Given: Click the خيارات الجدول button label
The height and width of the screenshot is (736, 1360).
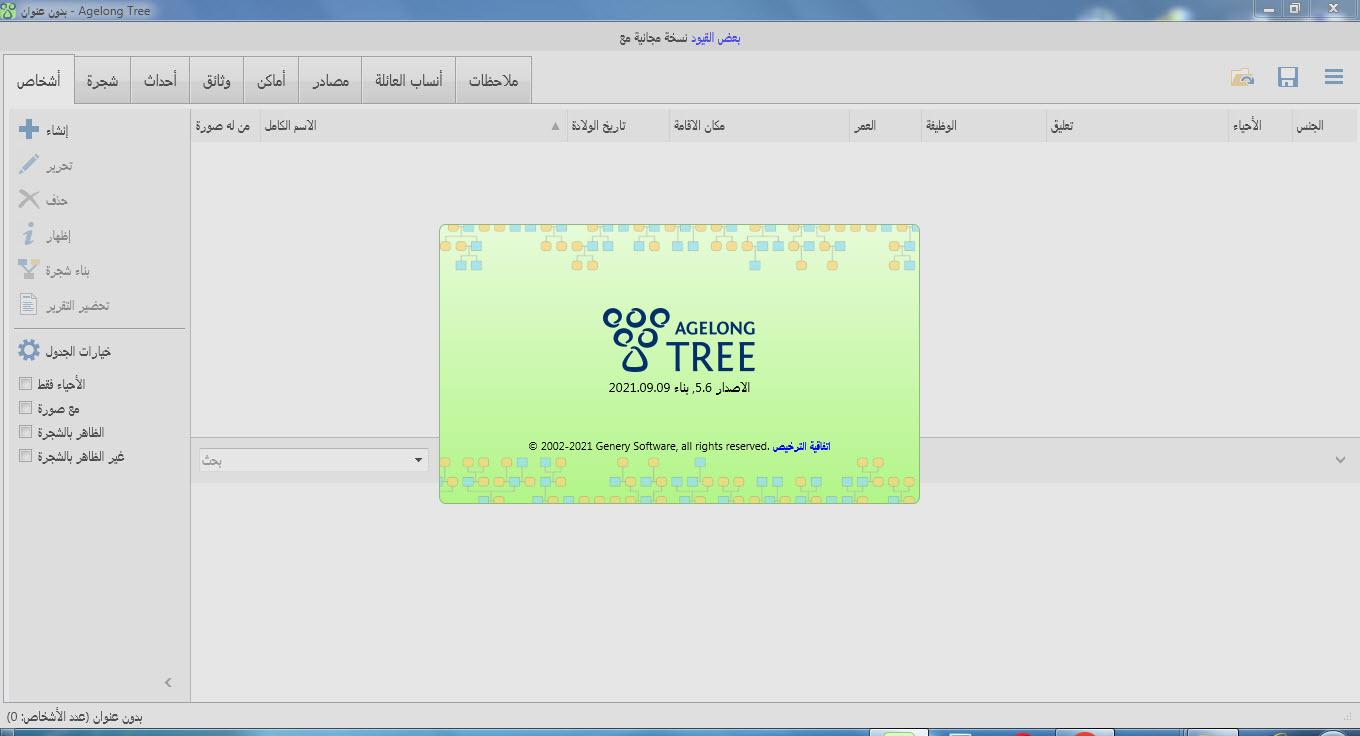Looking at the screenshot, I should pos(78,352).
